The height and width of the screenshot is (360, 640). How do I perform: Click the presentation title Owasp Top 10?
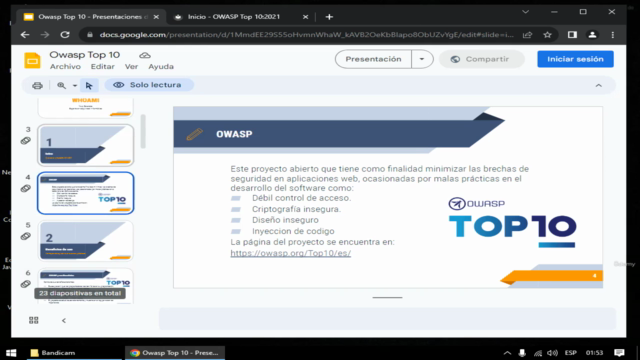[x=84, y=55]
